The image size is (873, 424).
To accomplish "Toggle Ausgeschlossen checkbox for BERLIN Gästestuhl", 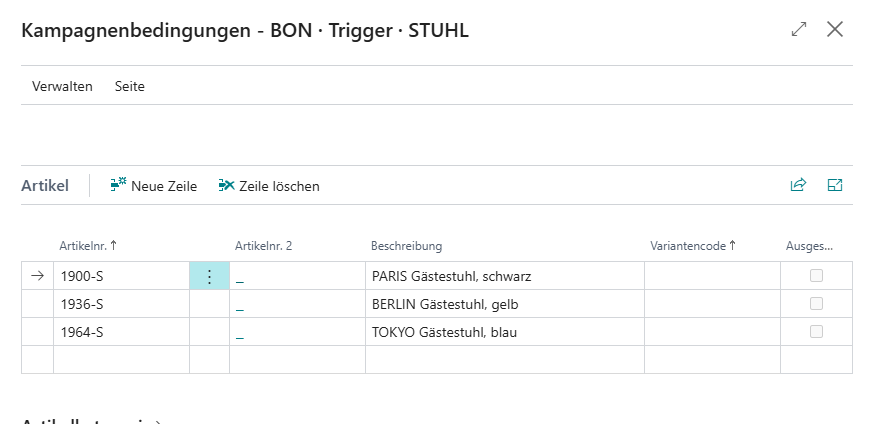I will (817, 304).
